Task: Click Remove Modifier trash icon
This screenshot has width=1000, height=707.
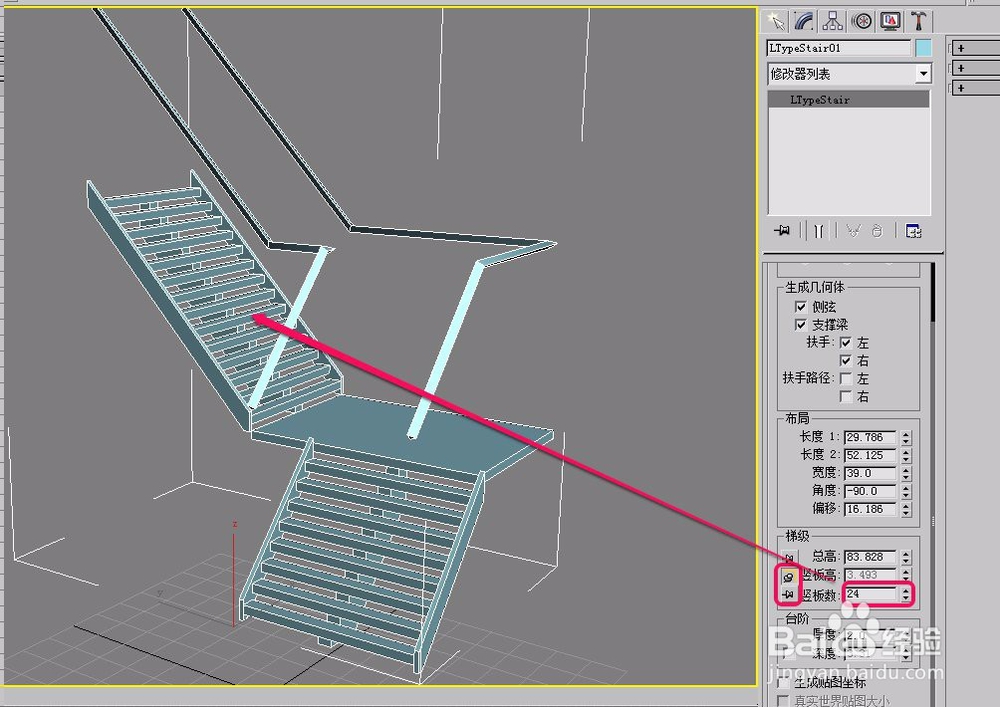Action: coord(877,231)
